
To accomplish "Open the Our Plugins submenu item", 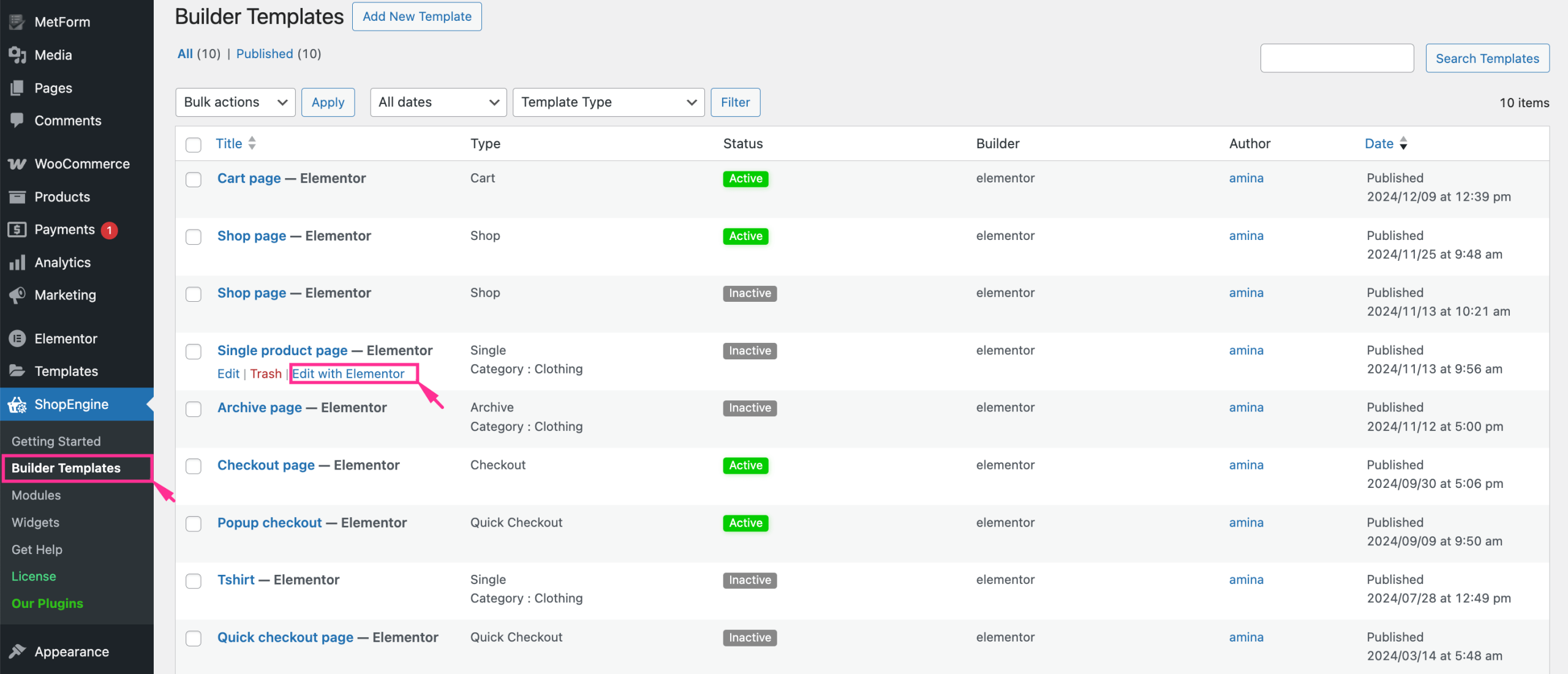I will click(47, 604).
